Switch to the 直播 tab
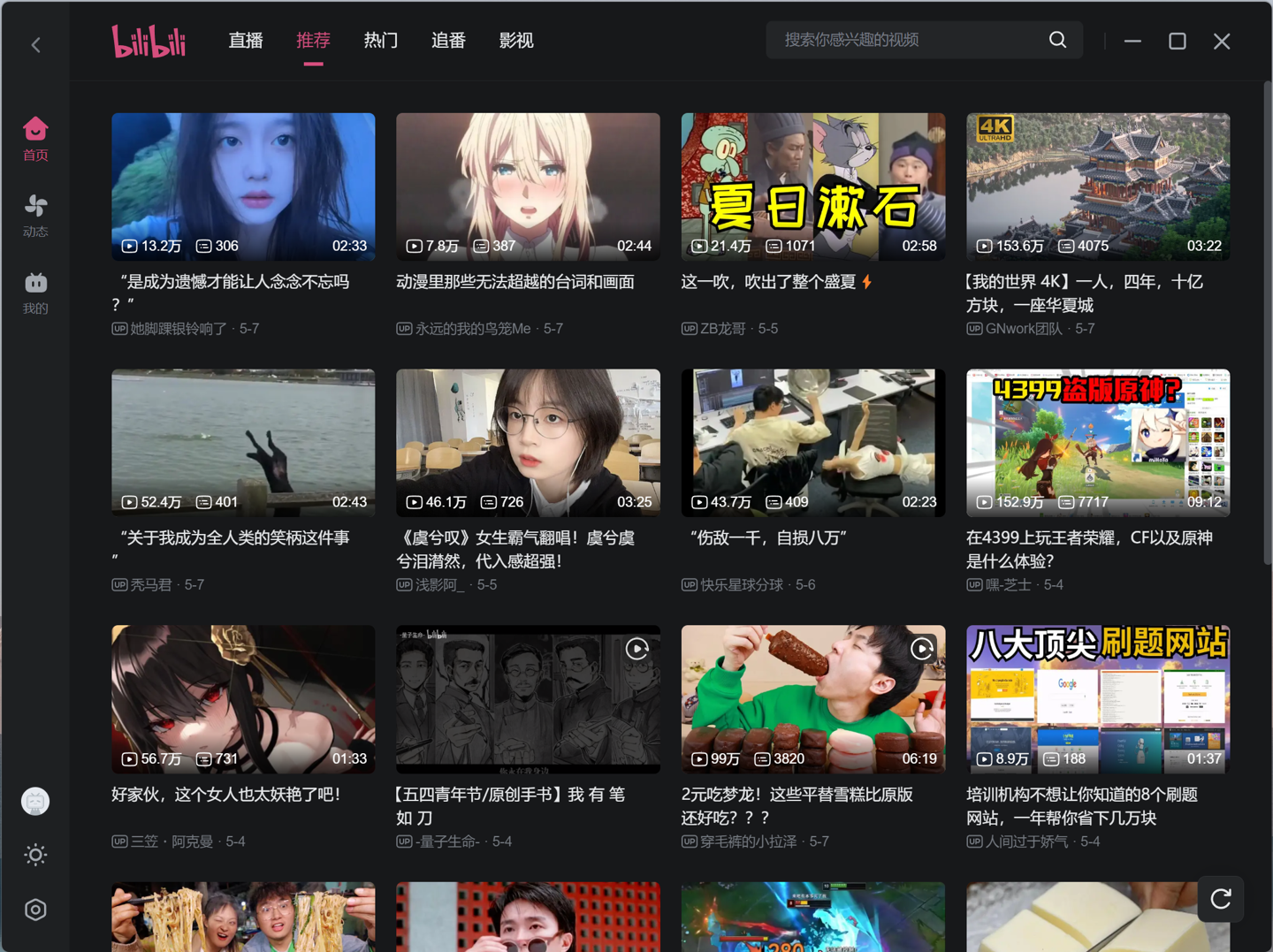1273x952 pixels. click(246, 41)
